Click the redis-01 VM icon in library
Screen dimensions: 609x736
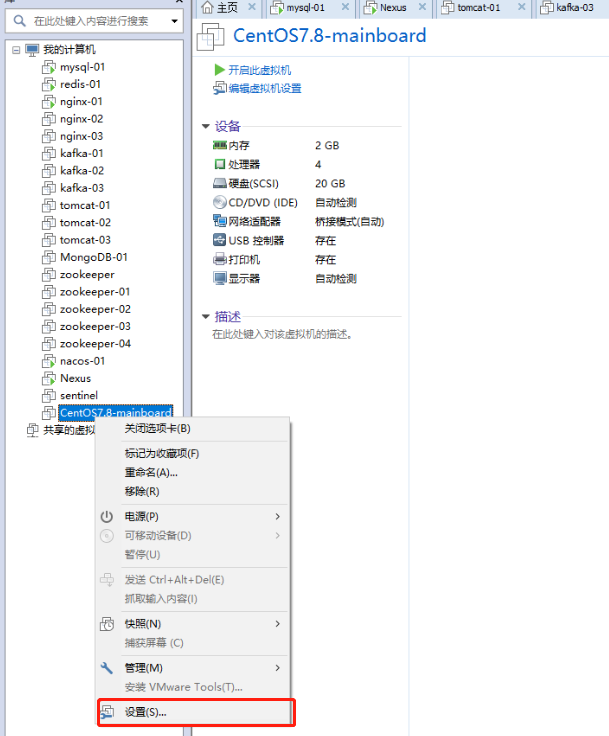[48, 85]
